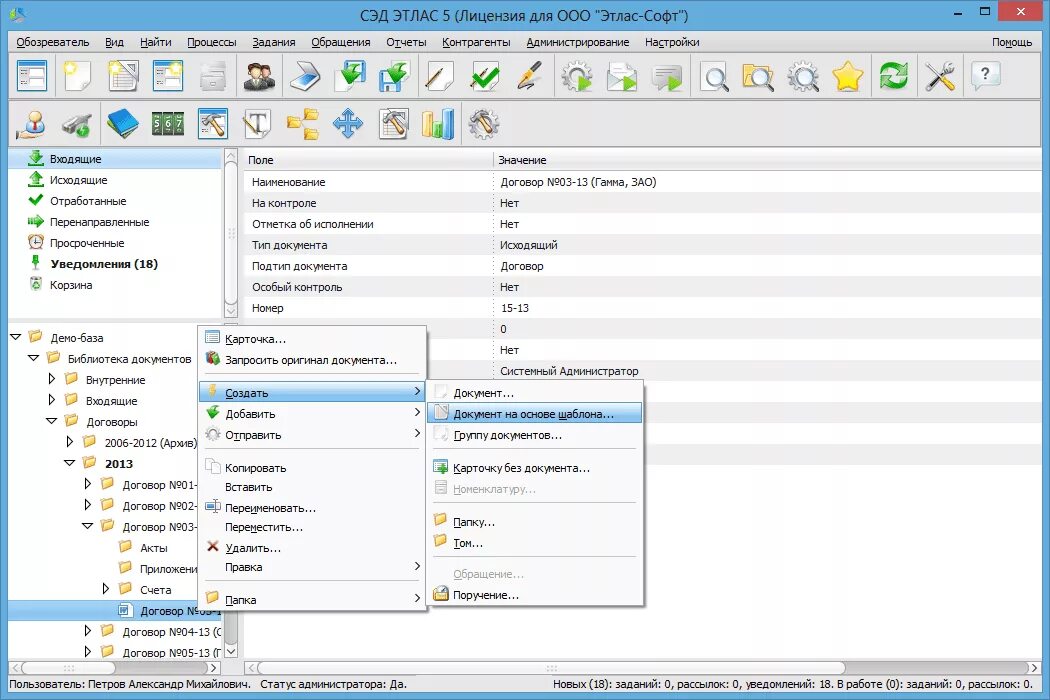Click the blue books library icon
1050x700 pixels.
(x=123, y=124)
